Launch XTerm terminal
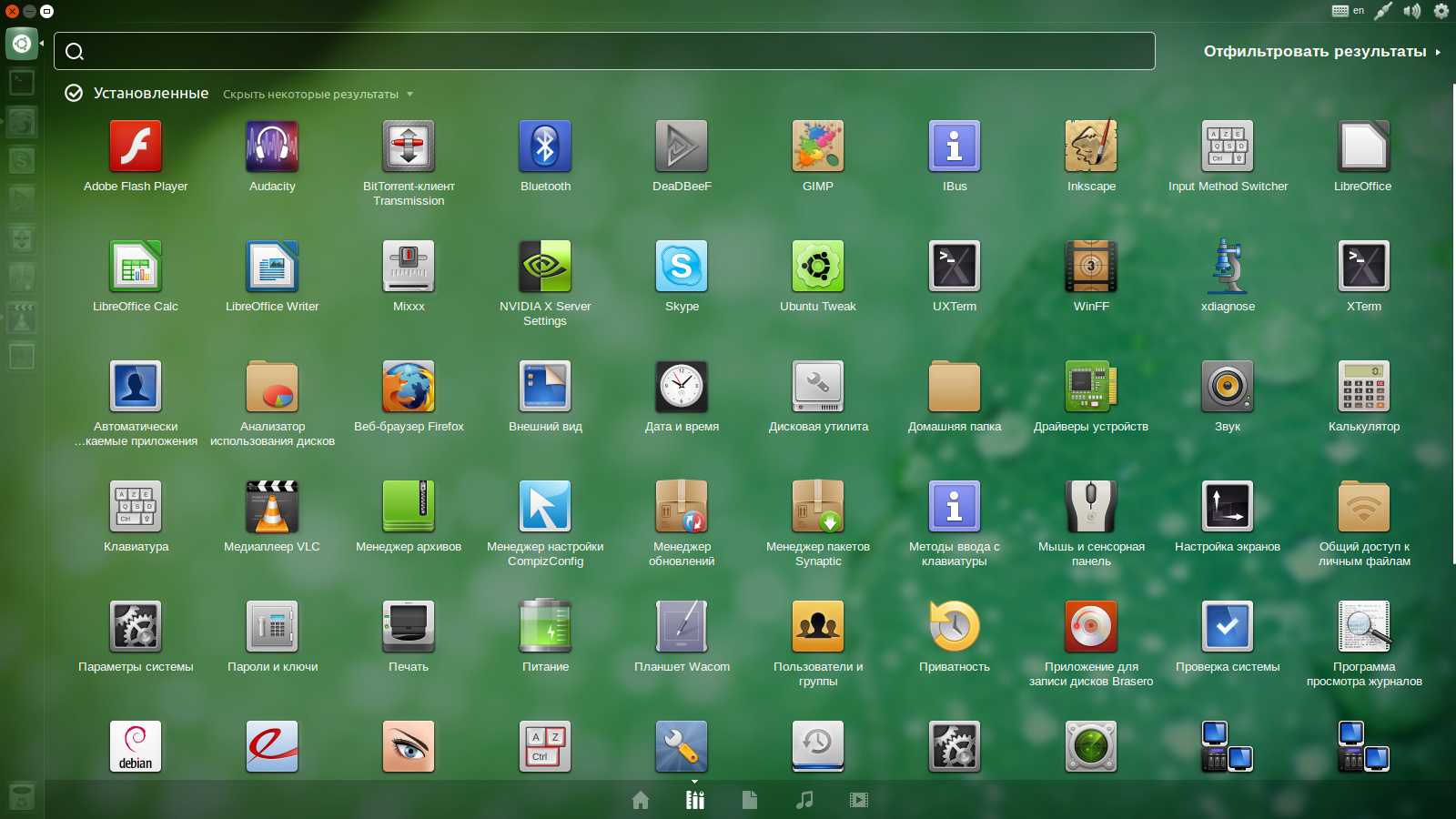Image resolution: width=1456 pixels, height=819 pixels. [1364, 267]
